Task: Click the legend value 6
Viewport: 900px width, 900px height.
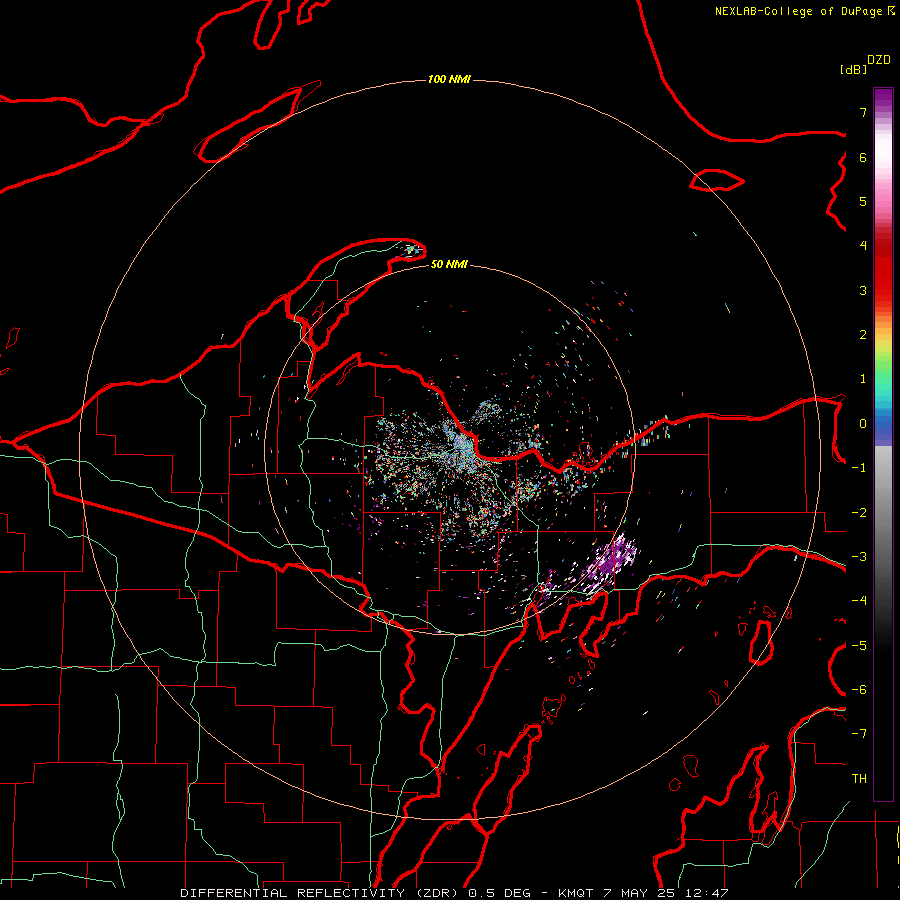Action: 863,157
